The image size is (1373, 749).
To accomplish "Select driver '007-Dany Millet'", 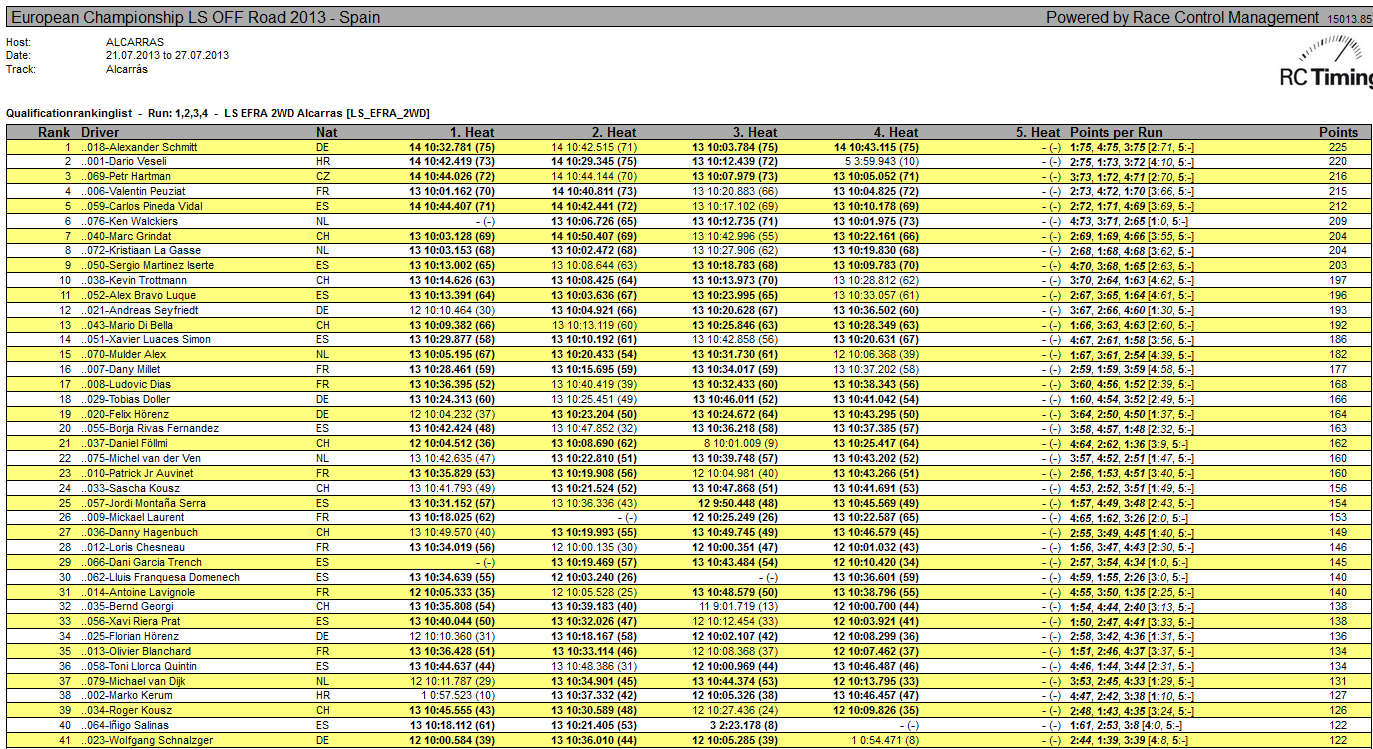I will (121, 369).
